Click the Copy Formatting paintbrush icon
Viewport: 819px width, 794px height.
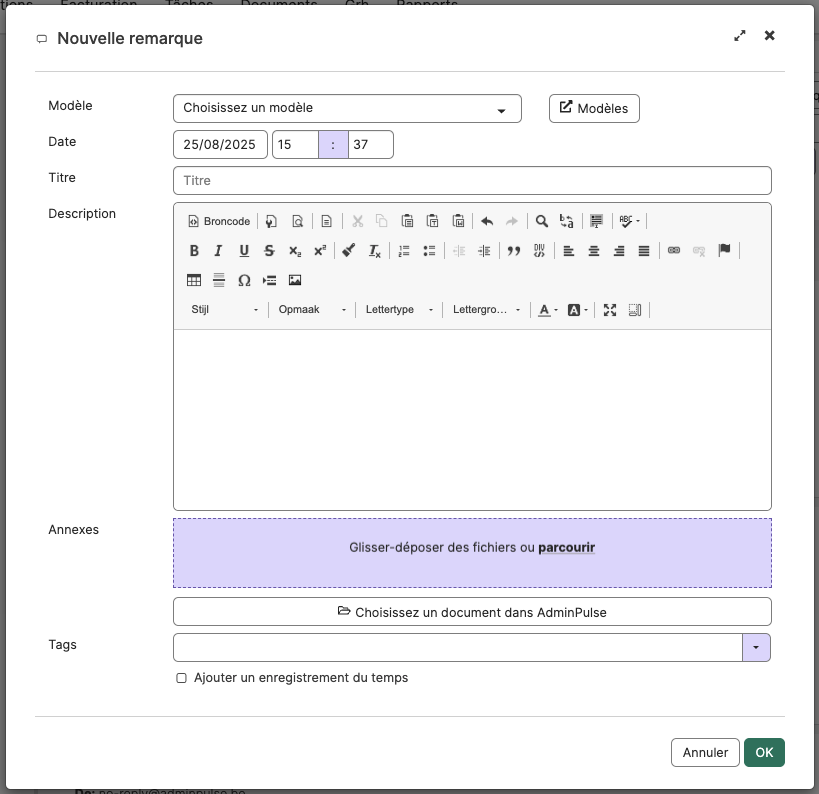349,251
